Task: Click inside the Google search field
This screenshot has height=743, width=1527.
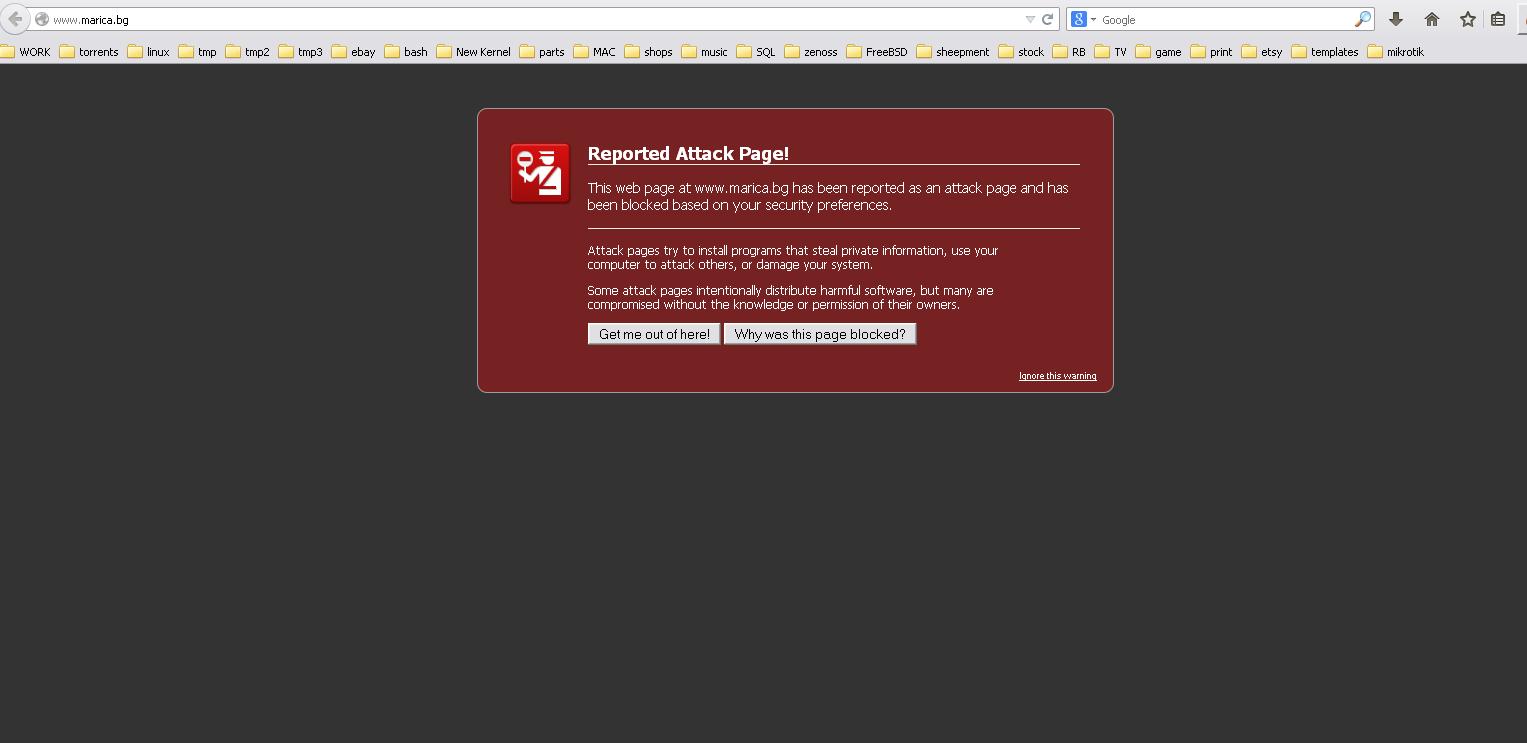Action: pyautogui.click(x=1225, y=19)
